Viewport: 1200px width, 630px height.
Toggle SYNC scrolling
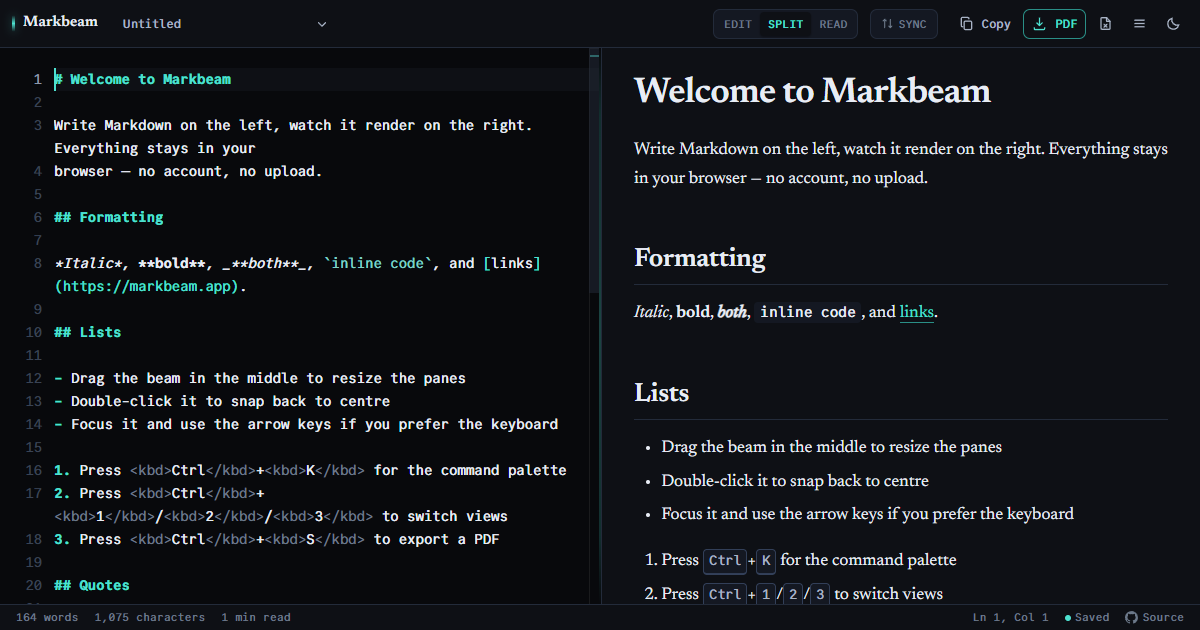tap(904, 24)
